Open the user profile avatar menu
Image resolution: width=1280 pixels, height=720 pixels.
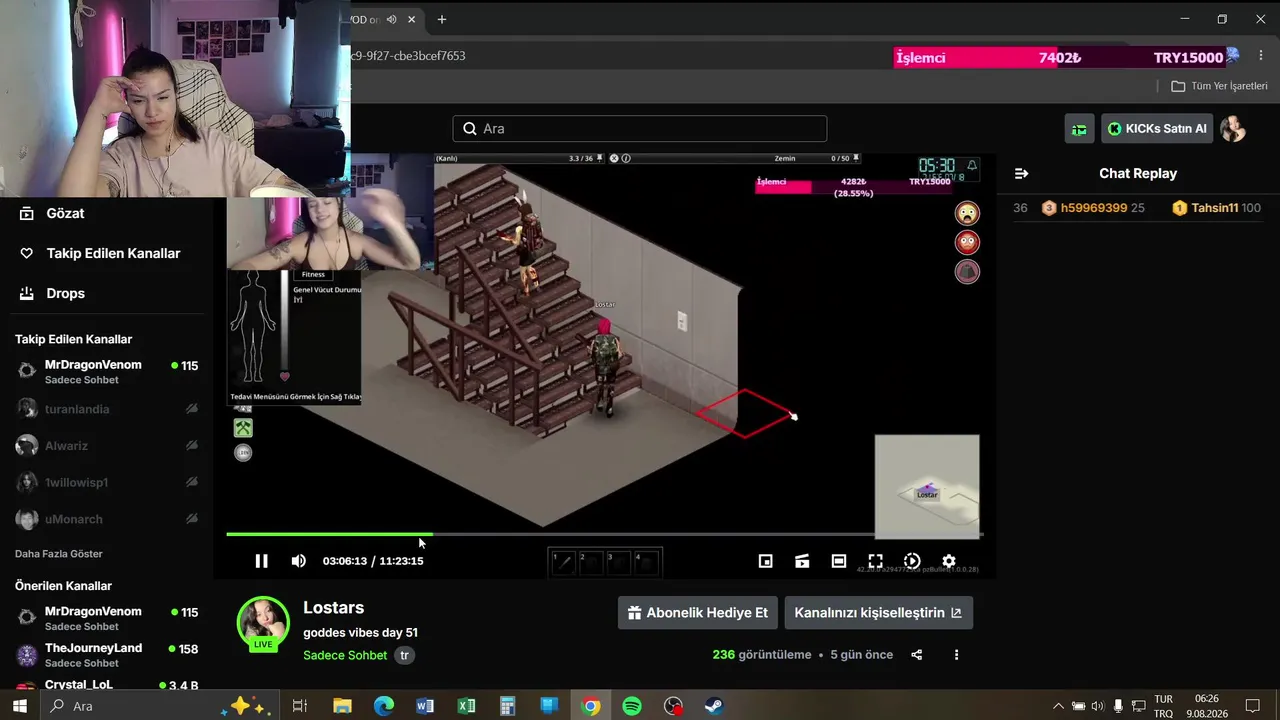point(1233,129)
